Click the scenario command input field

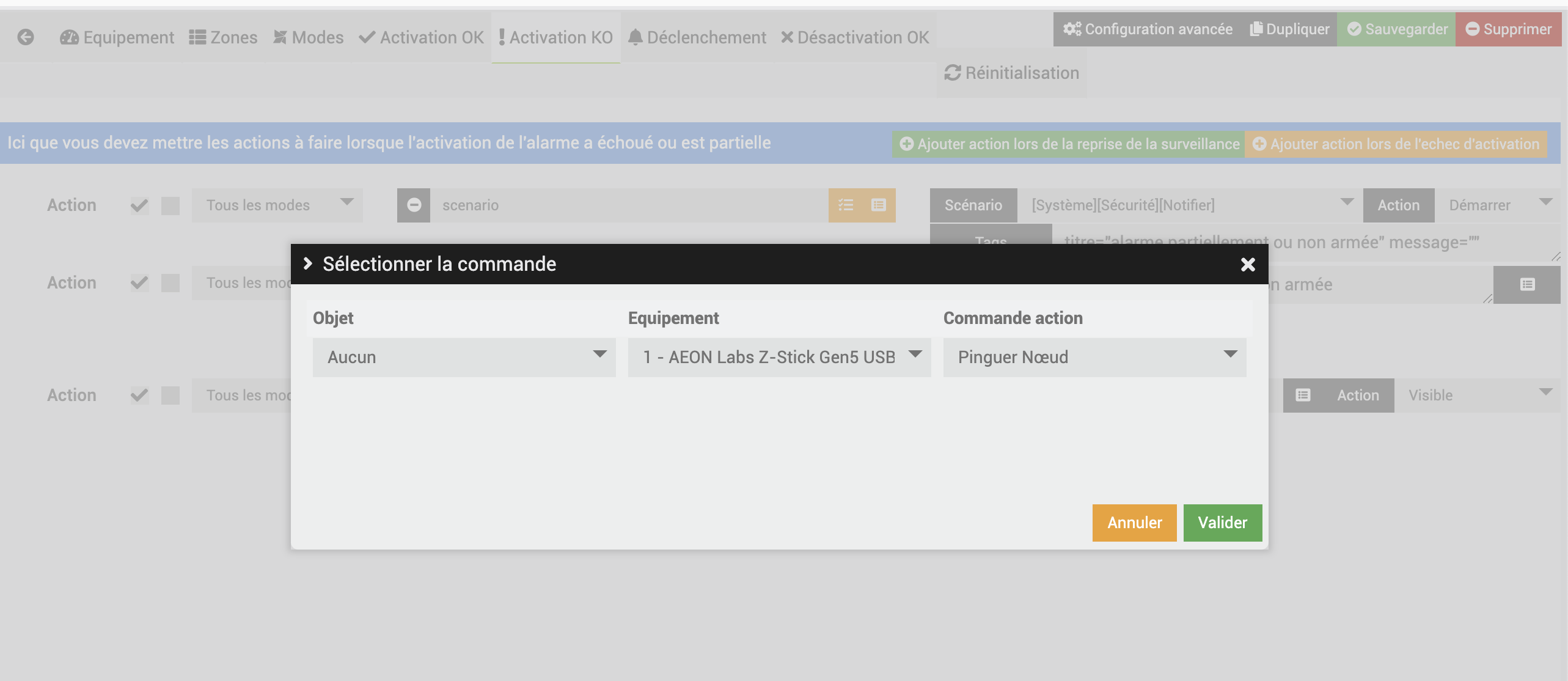(x=629, y=205)
